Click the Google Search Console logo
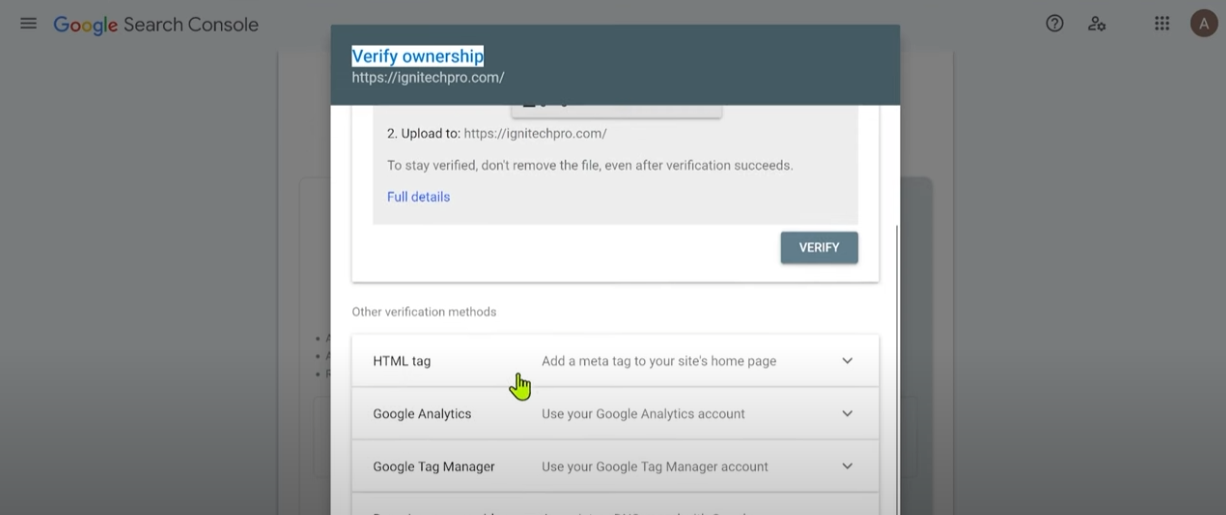Screen dimensions: 1226x515 coord(156,24)
